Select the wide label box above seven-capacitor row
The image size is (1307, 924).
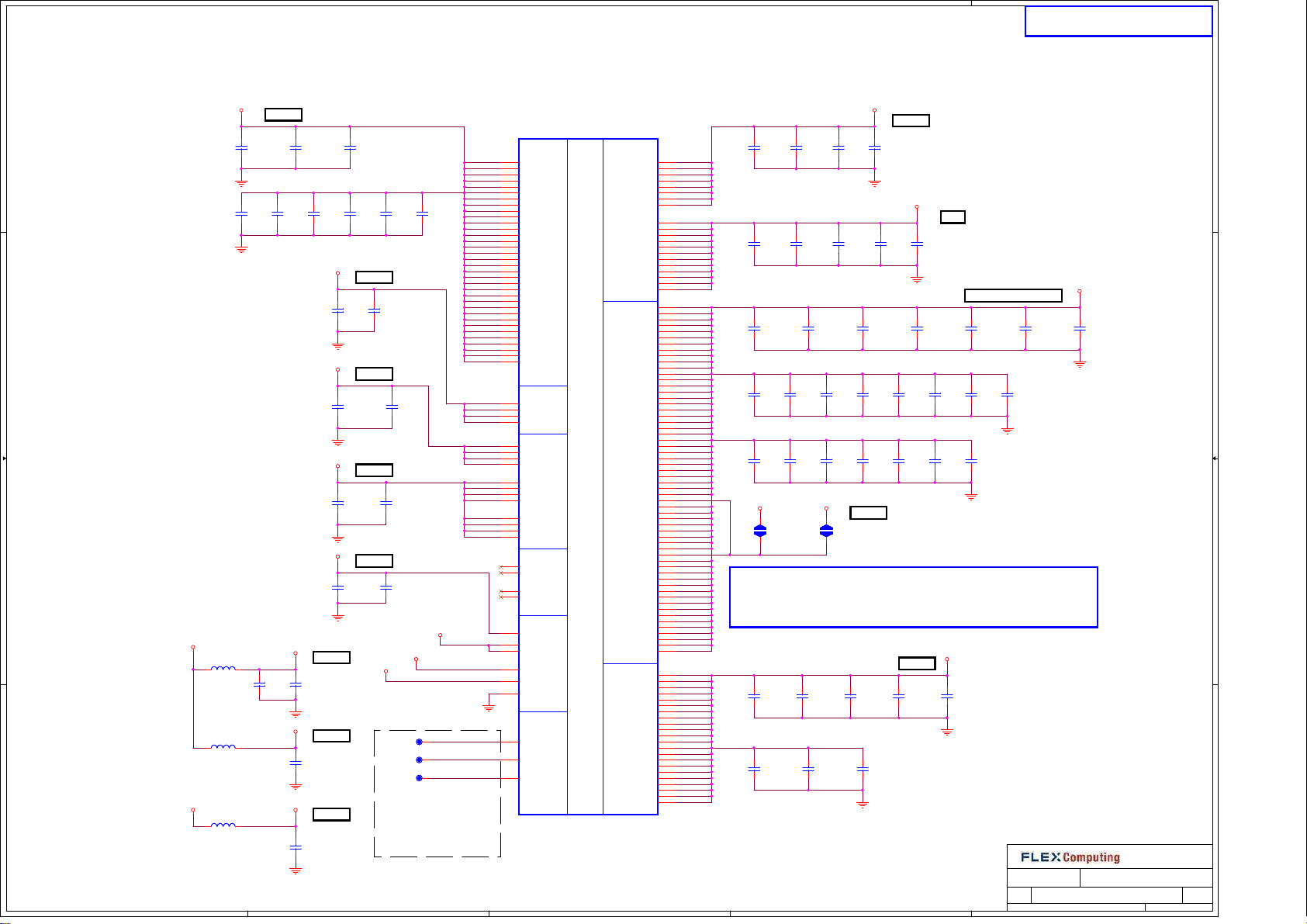(x=1013, y=295)
